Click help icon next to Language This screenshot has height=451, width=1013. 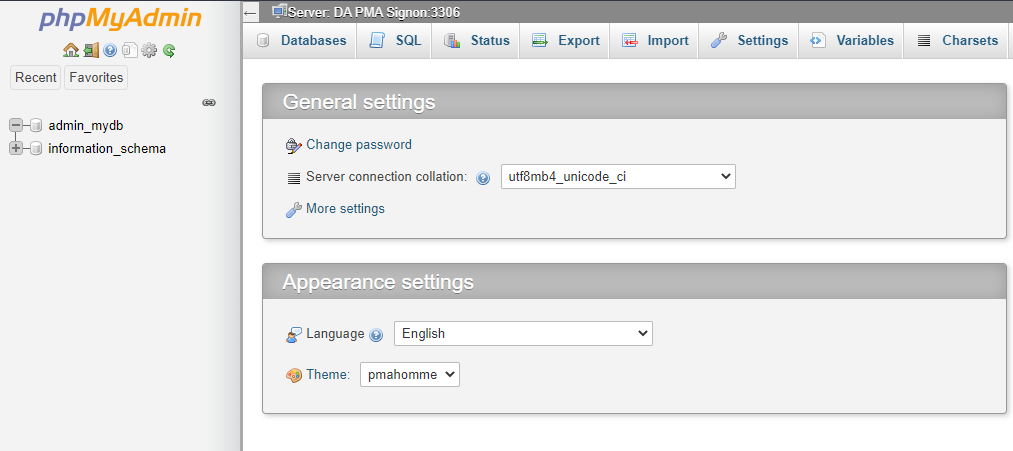click(x=376, y=335)
